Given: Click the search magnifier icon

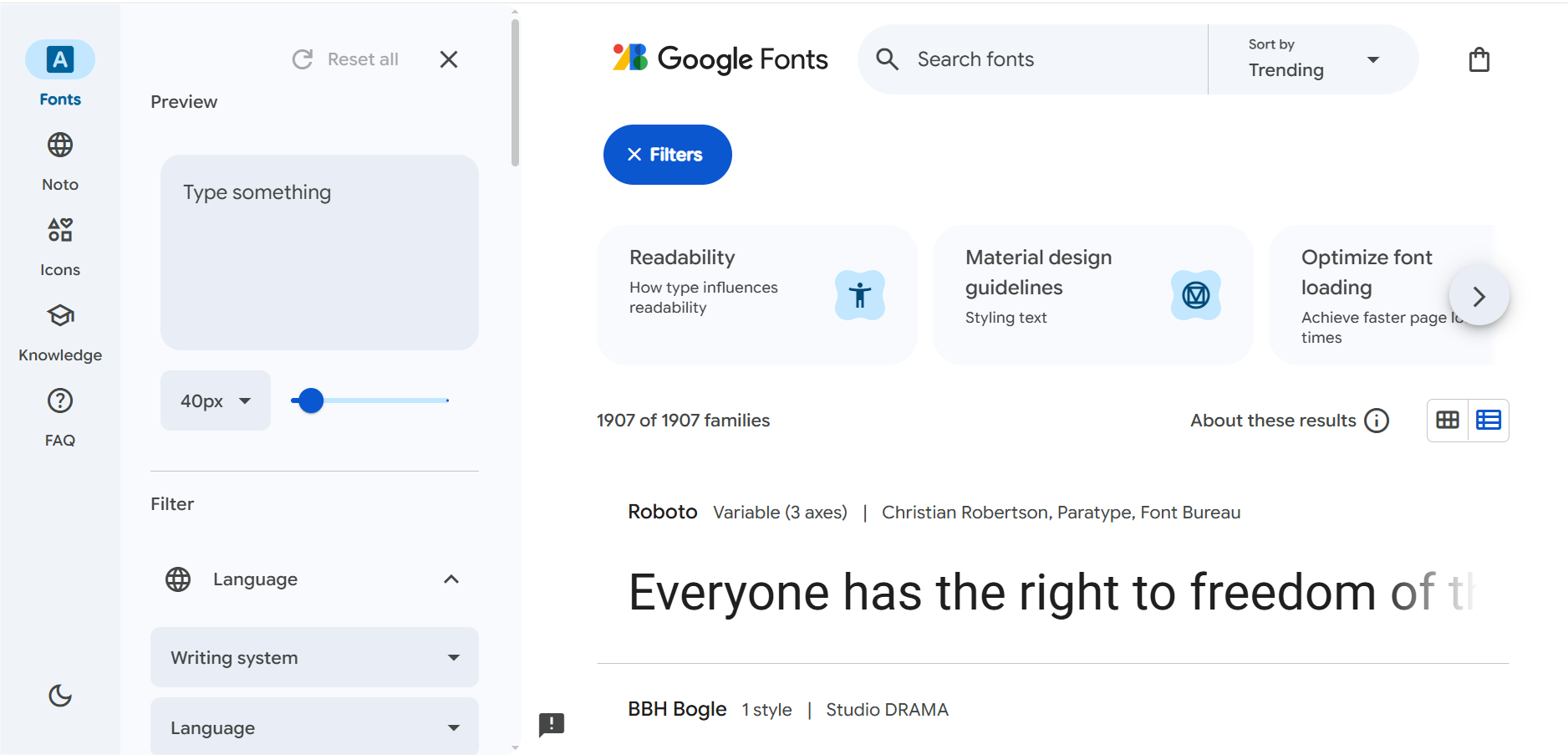Looking at the screenshot, I should pyautogui.click(x=887, y=59).
